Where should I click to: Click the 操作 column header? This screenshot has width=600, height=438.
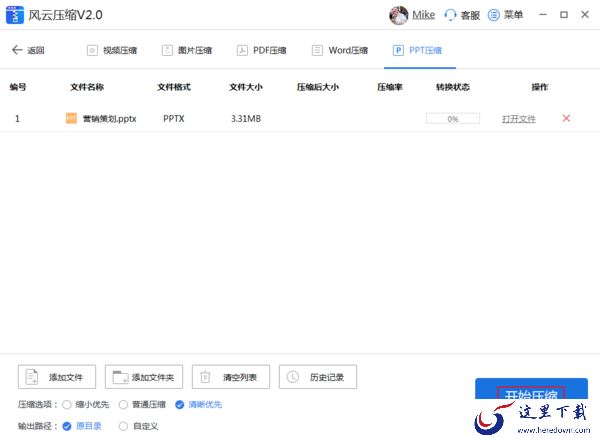coord(540,87)
